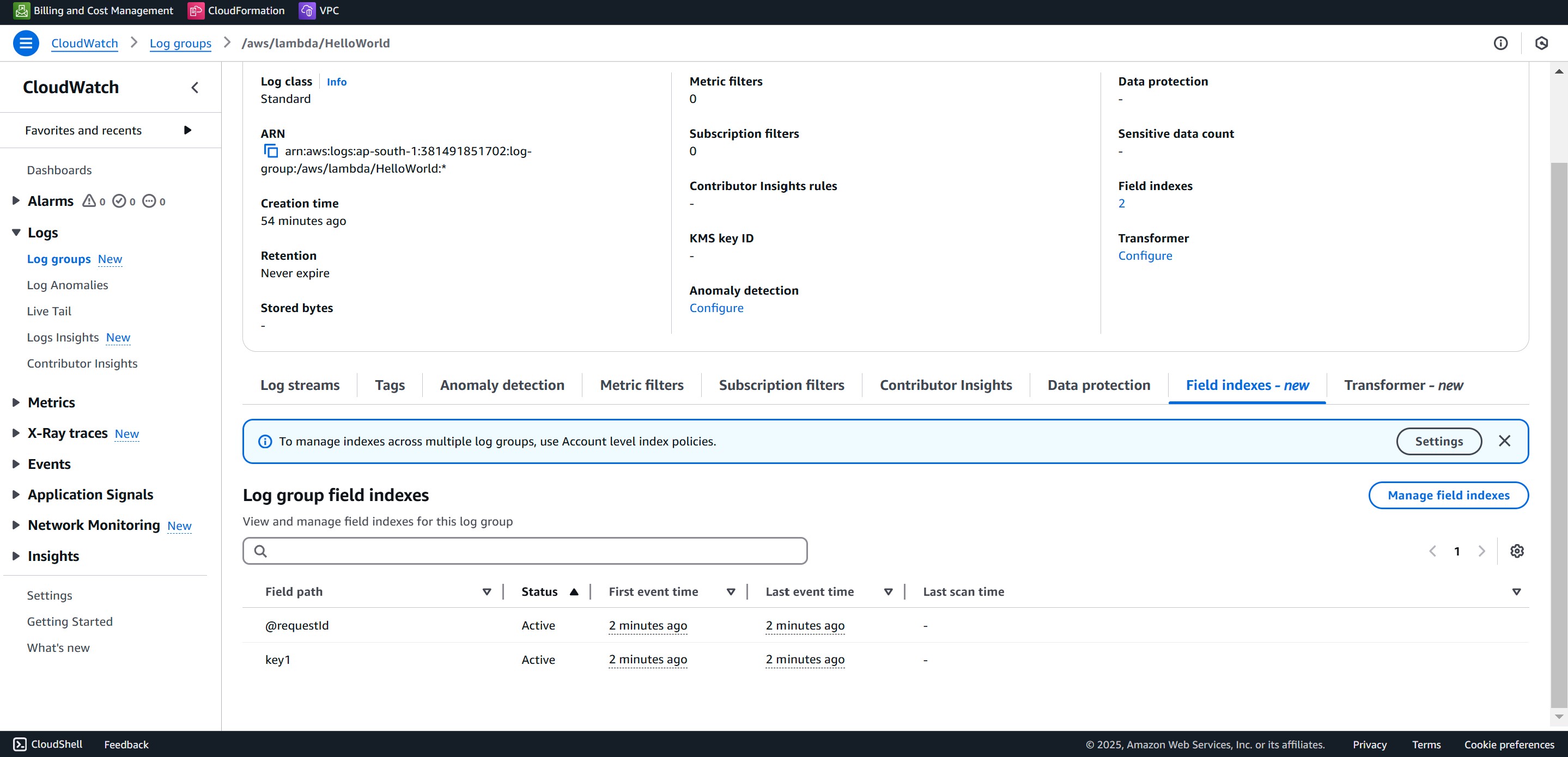The height and width of the screenshot is (757, 1568).
Task: Expand the Metrics section
Action: tap(15, 402)
